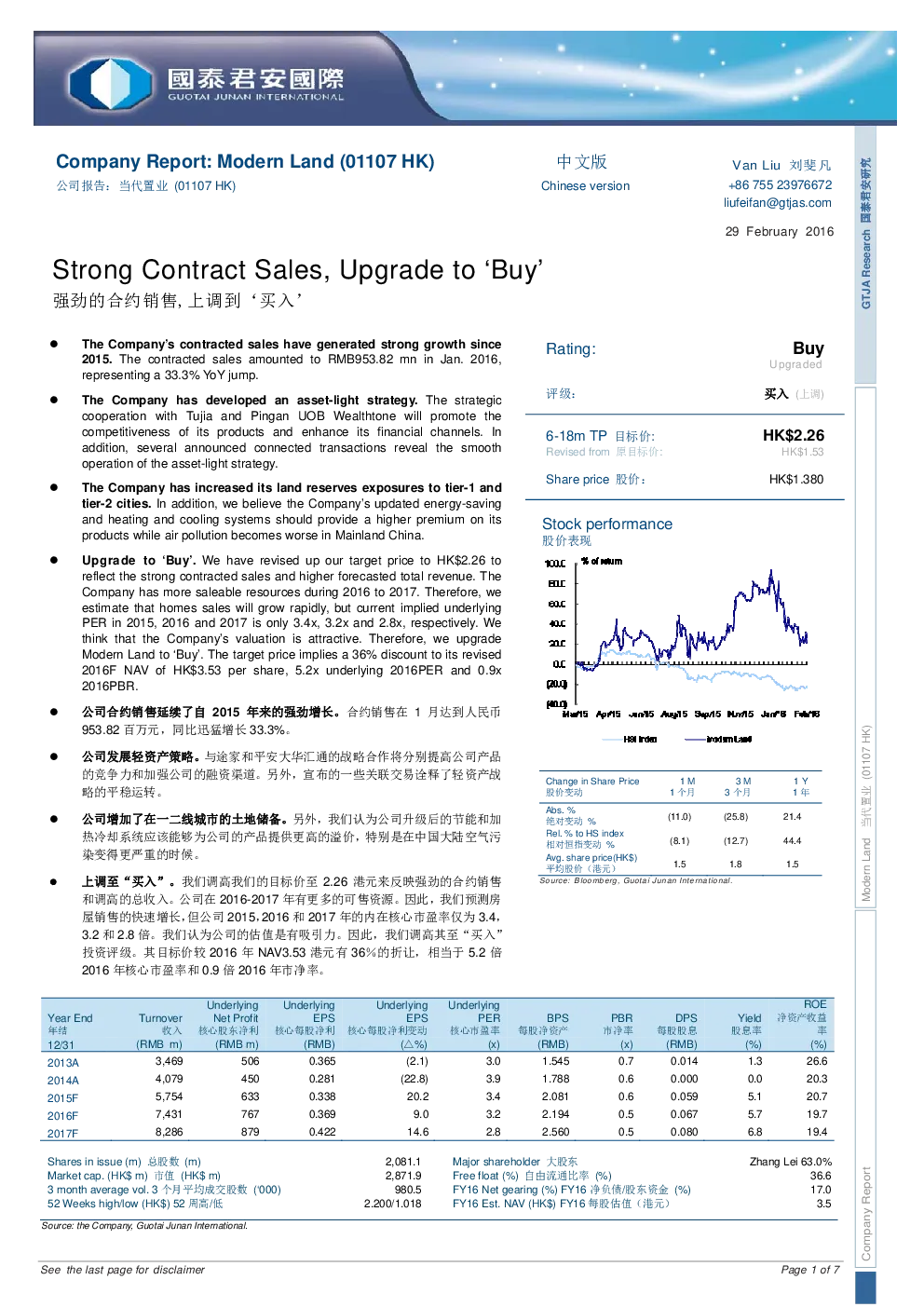
Task: Click the Source: Bloomberg note under the chart table
Action: click(636, 881)
